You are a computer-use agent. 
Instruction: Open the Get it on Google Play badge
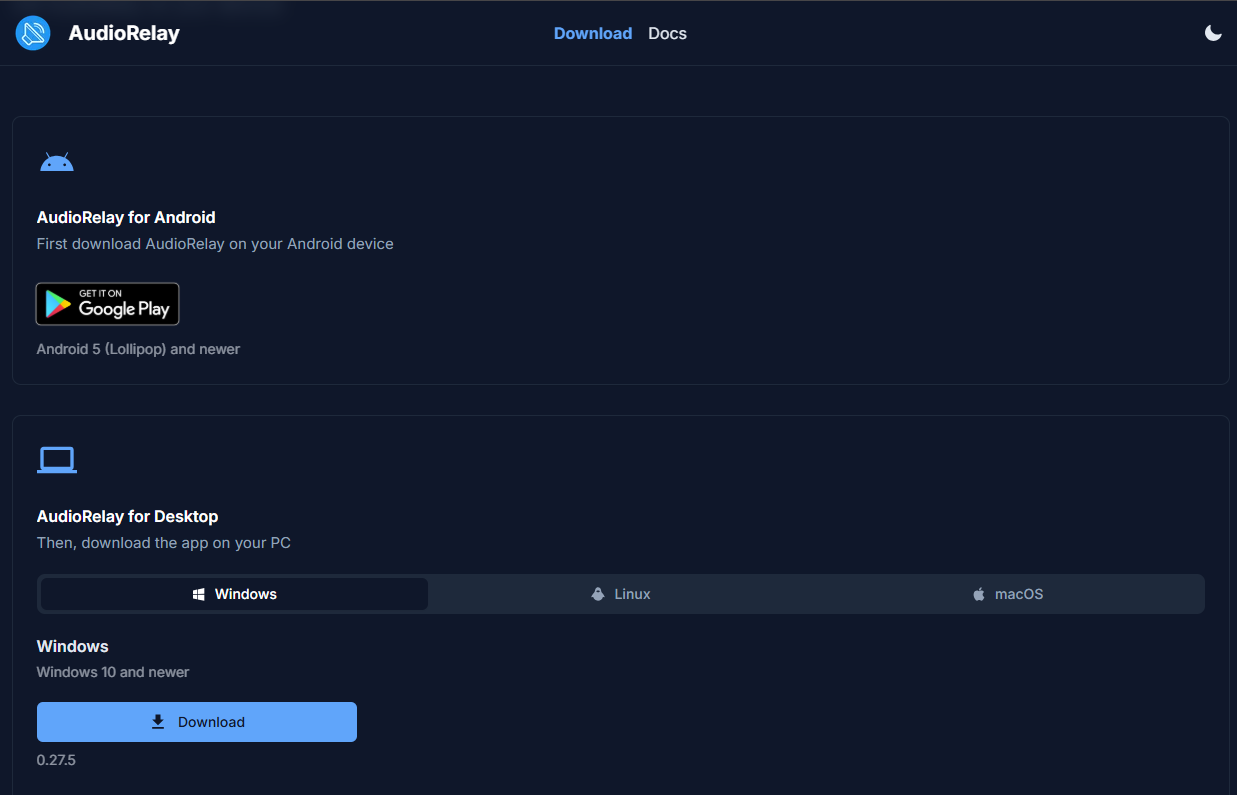coord(108,304)
